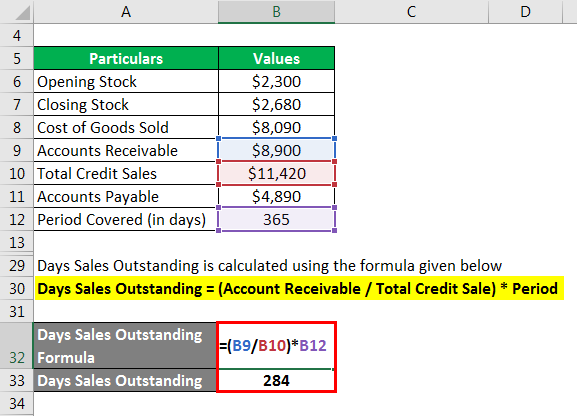Select row 34 header
The image size is (577, 416).
click(x=17, y=403)
